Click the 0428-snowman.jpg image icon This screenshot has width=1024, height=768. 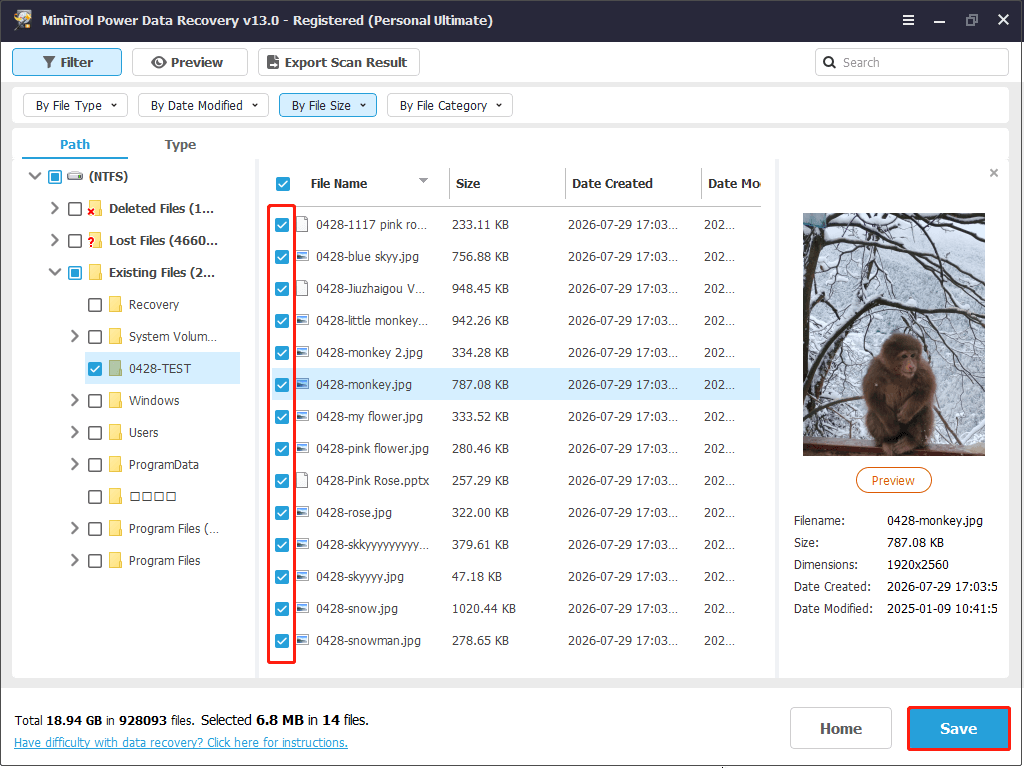click(302, 640)
